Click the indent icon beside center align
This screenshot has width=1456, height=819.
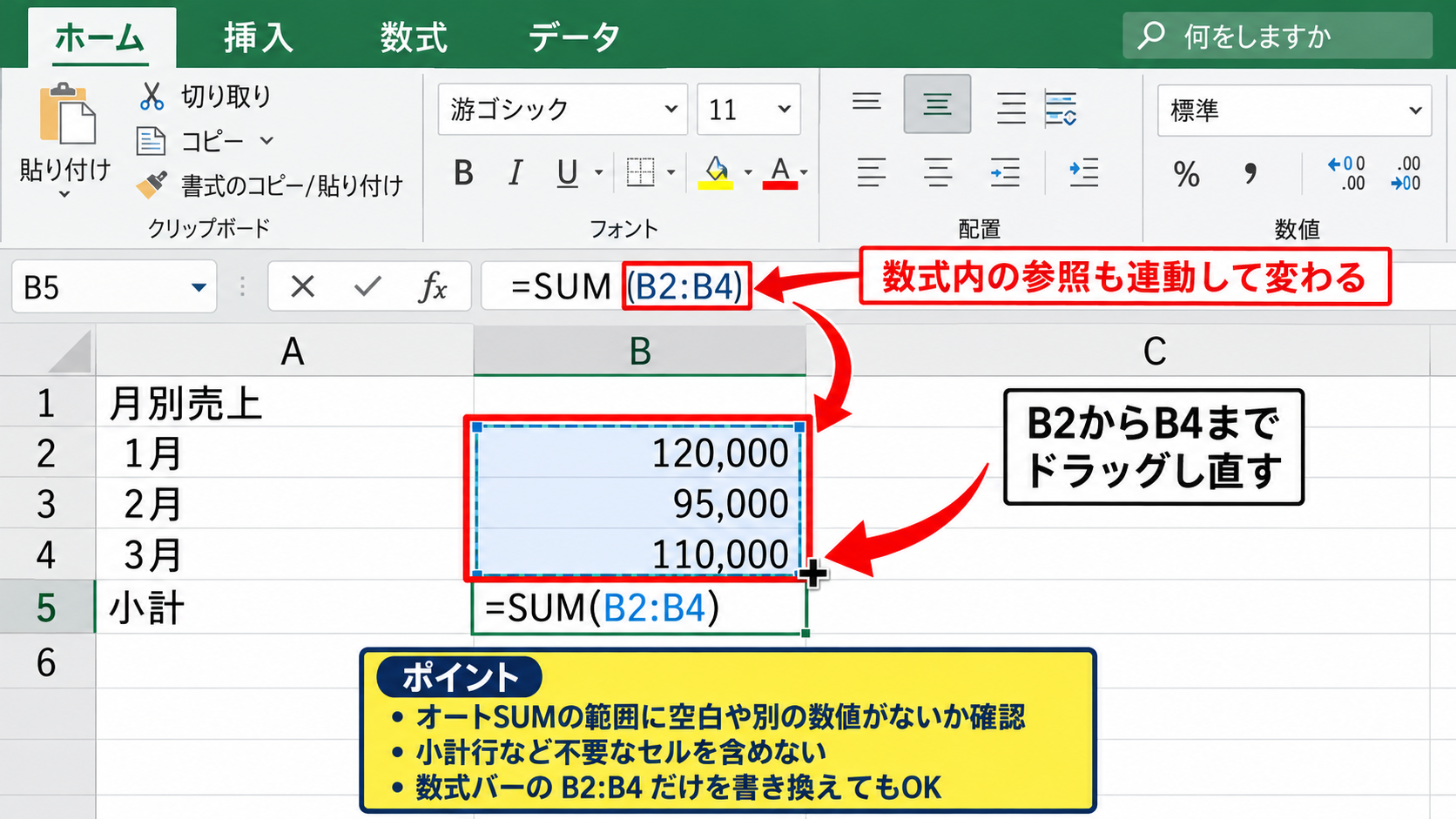click(1005, 172)
